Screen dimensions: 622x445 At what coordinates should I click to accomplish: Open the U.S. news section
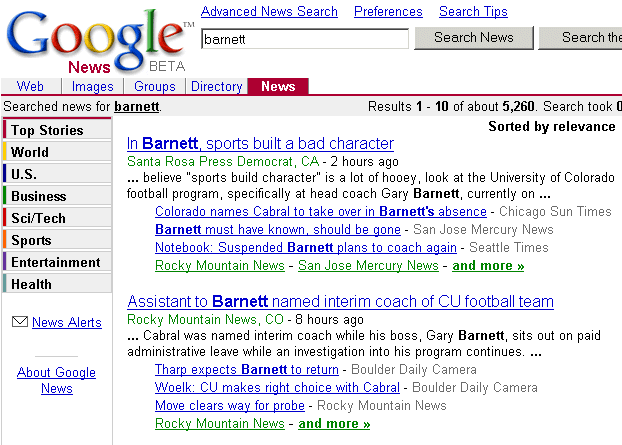tap(57, 174)
